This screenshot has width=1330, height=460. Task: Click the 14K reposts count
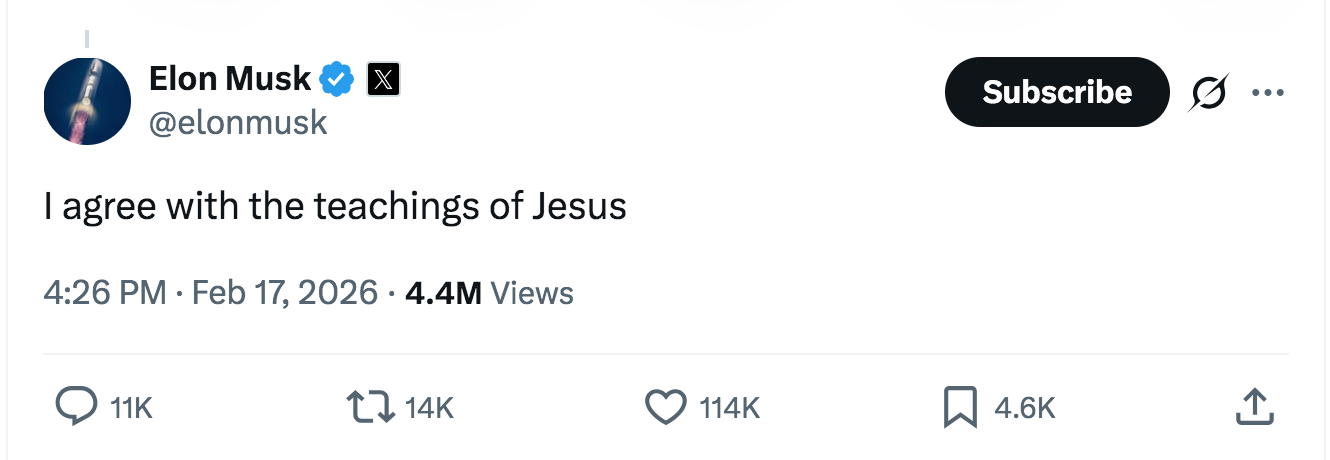pos(429,408)
